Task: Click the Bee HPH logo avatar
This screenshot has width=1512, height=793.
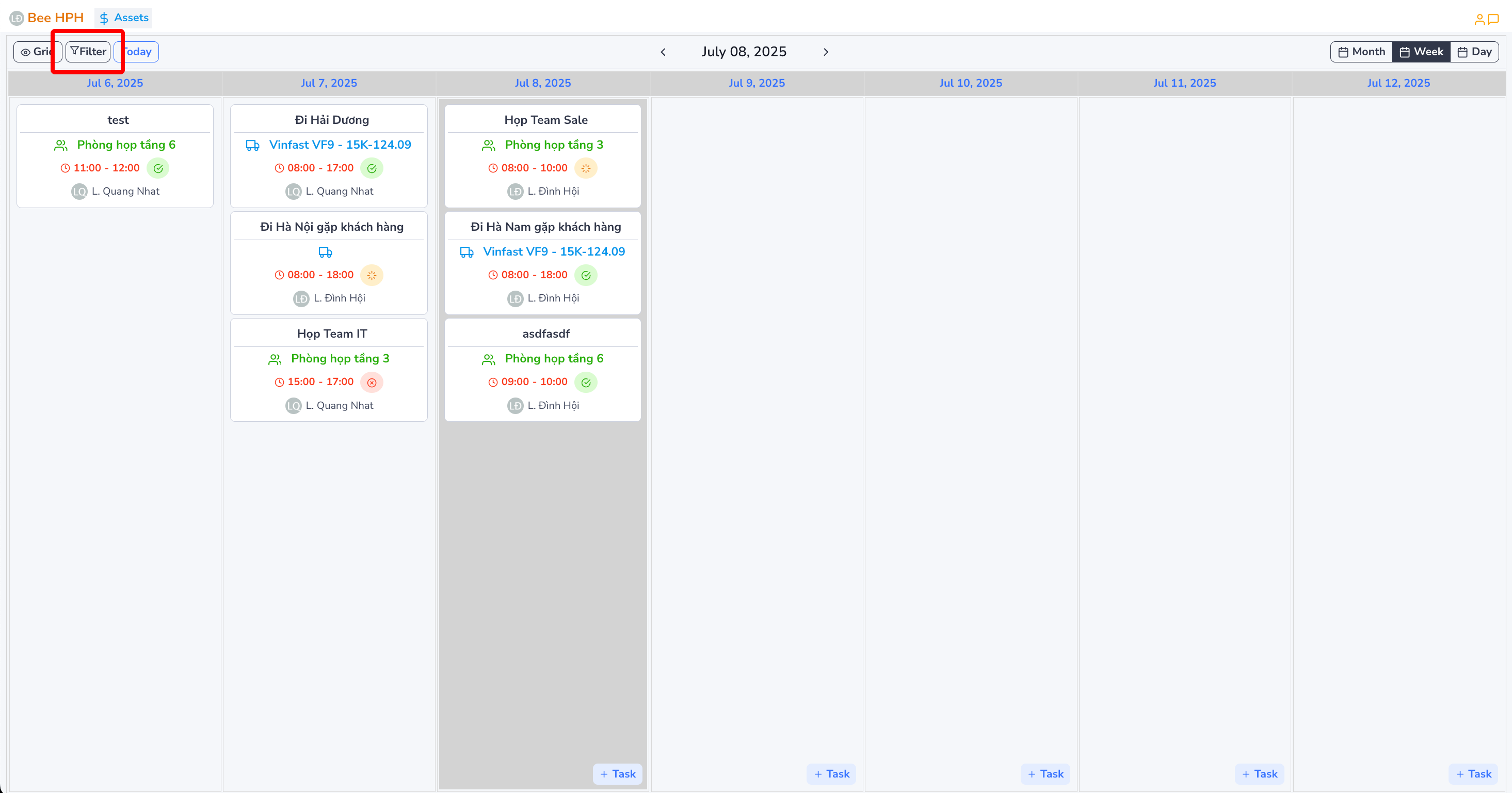Action: (16, 18)
